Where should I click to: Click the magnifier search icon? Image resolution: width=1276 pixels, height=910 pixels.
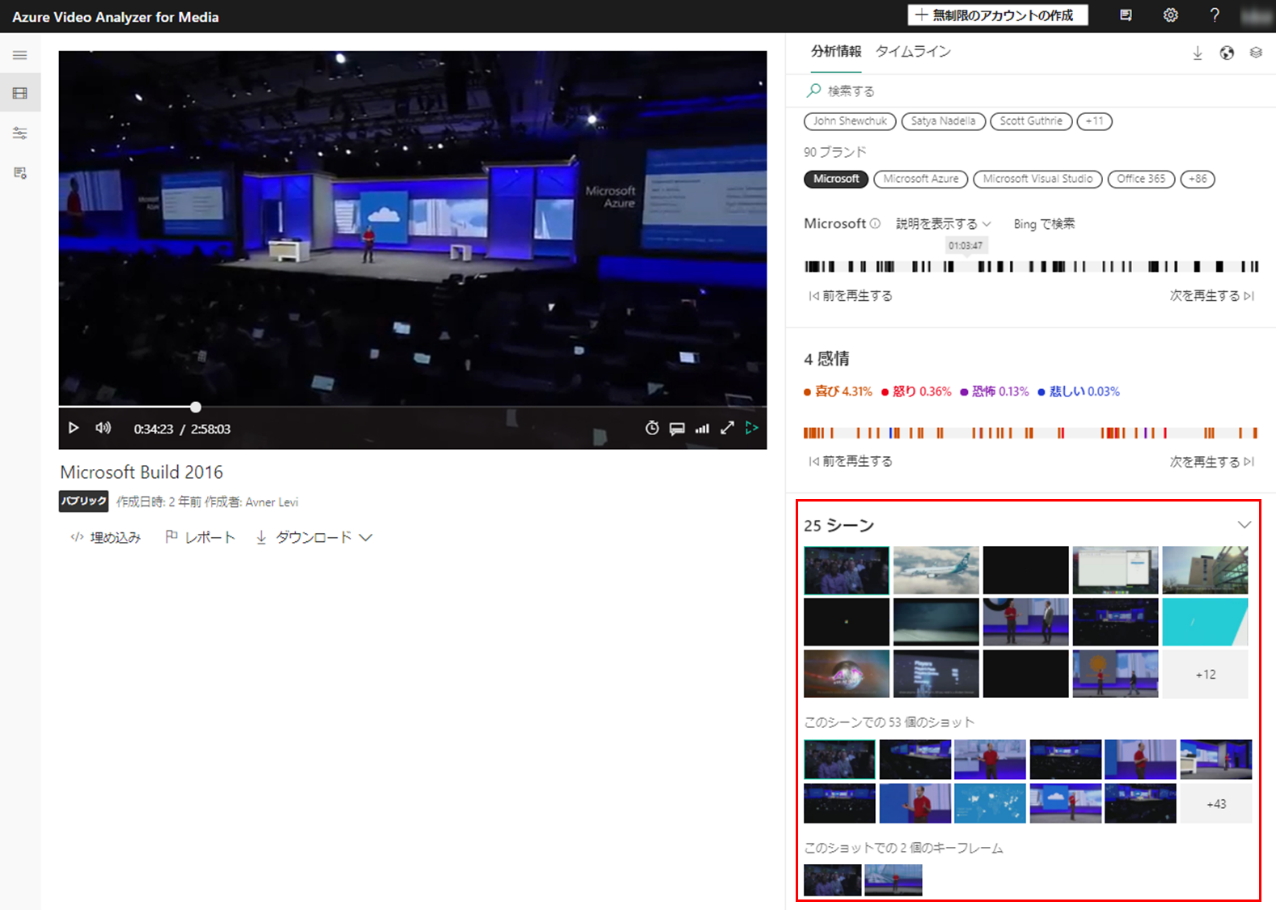click(x=814, y=90)
